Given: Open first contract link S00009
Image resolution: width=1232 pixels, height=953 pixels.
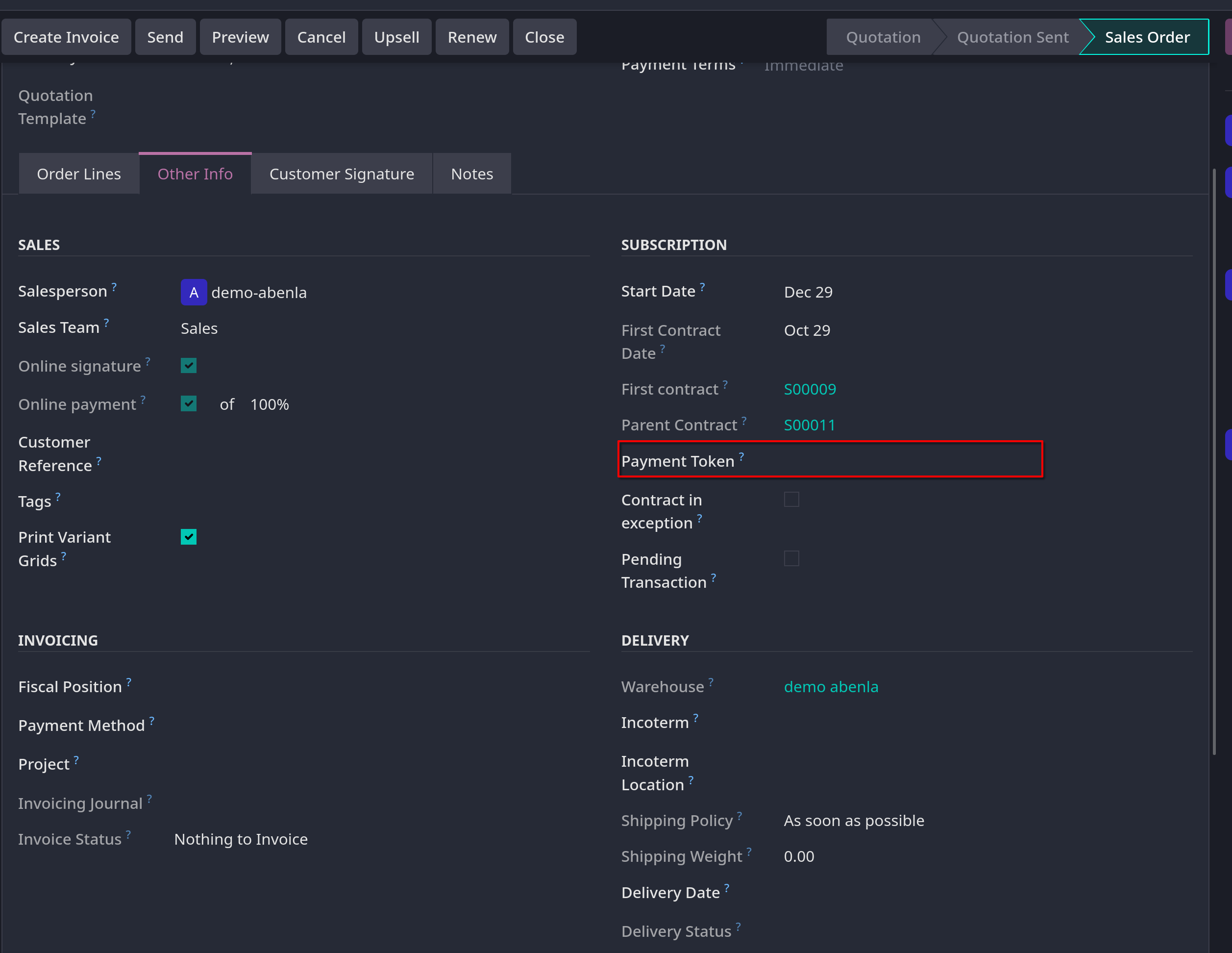Looking at the screenshot, I should click(x=810, y=389).
